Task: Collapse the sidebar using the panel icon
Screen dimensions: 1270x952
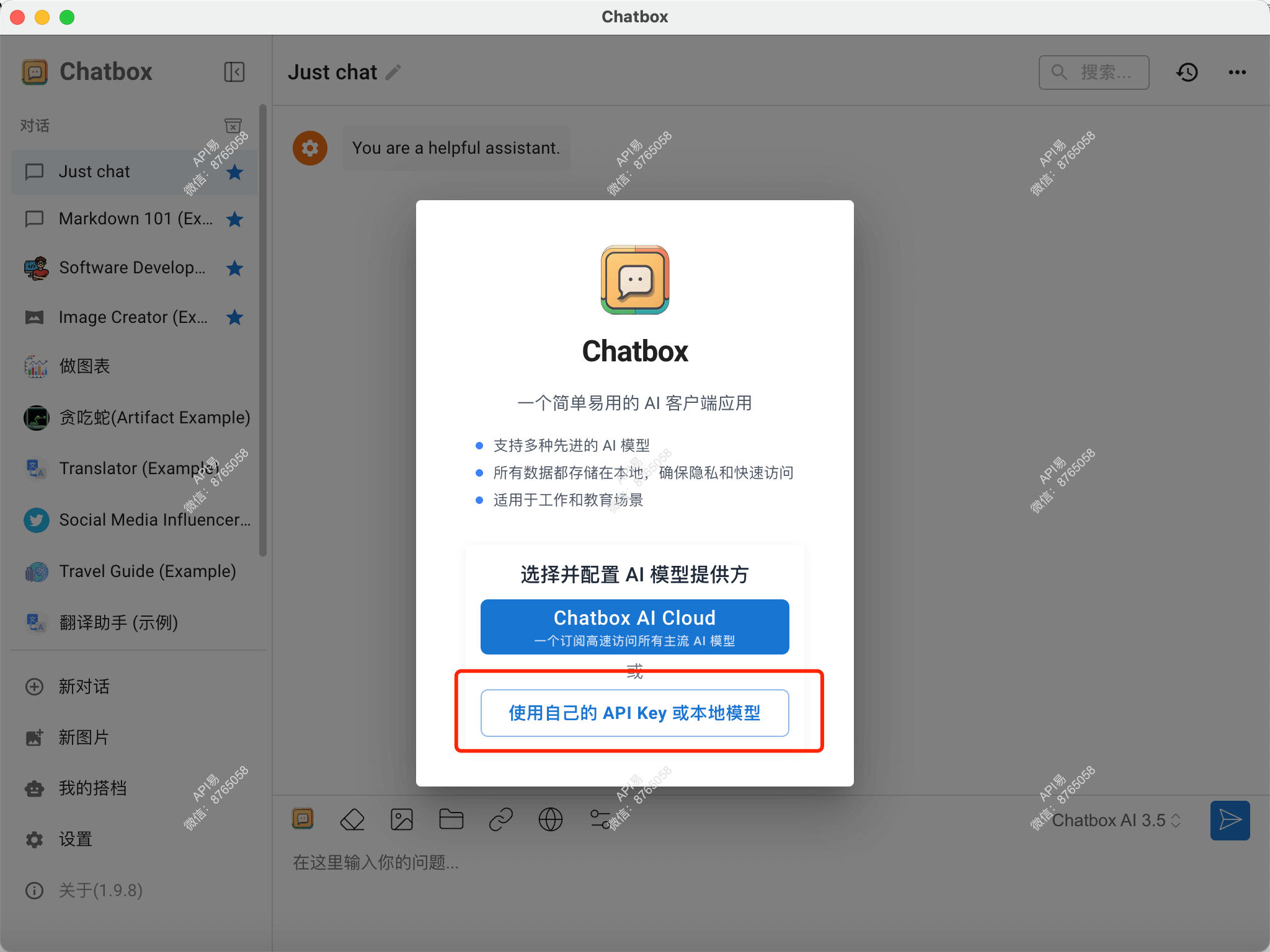Action: click(x=234, y=71)
